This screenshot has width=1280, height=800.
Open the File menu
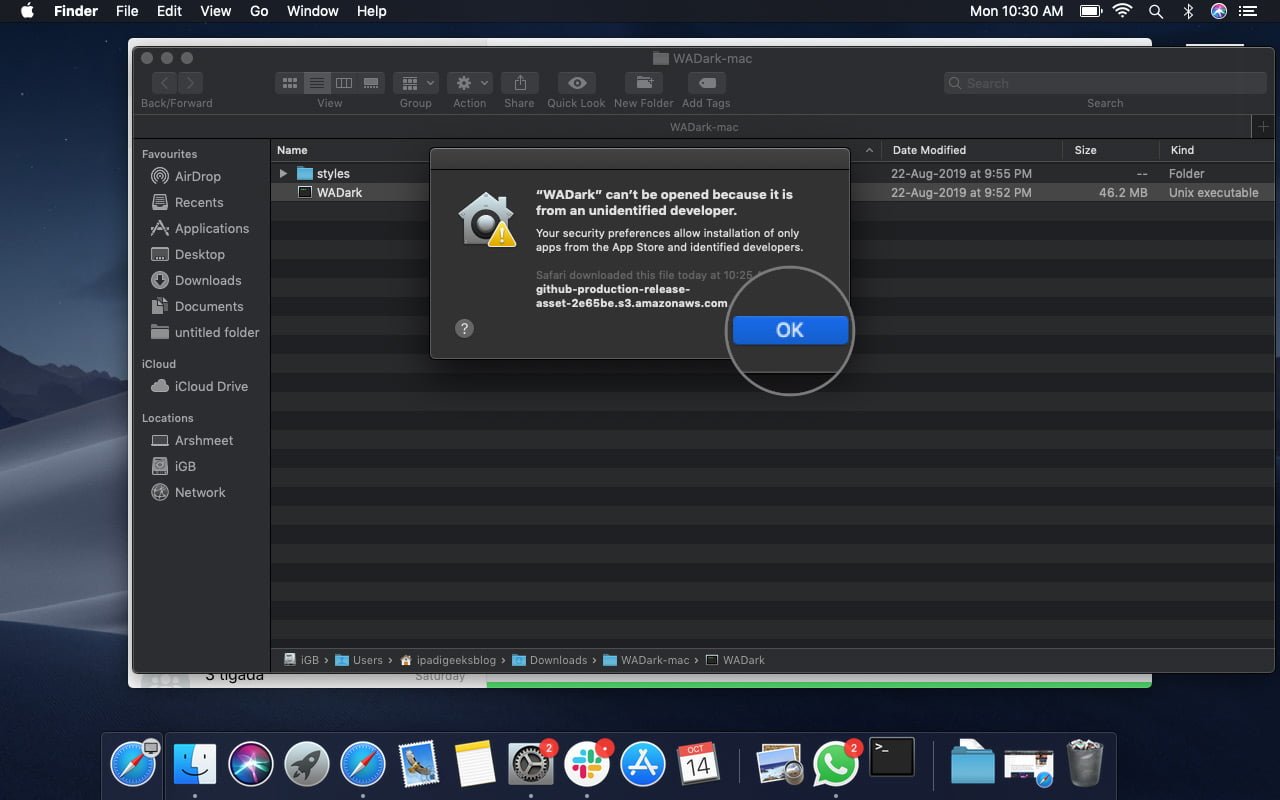click(127, 11)
